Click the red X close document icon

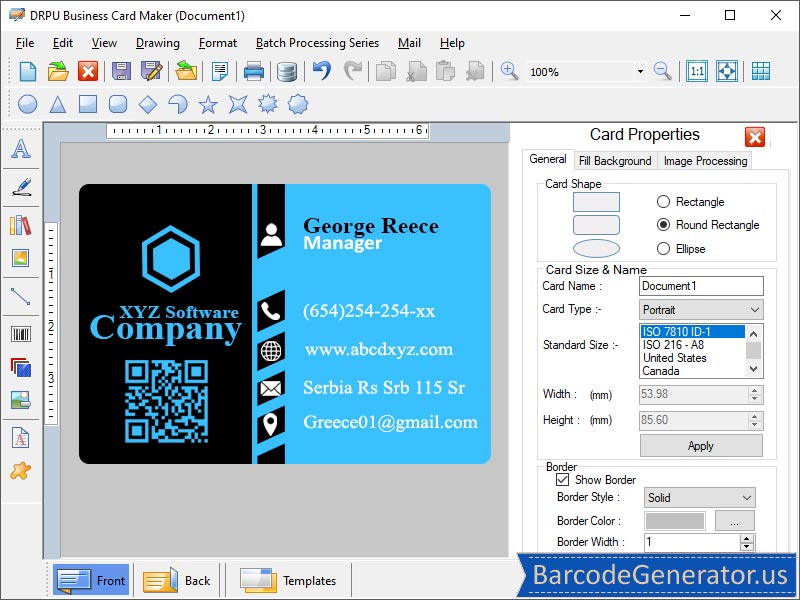point(88,71)
